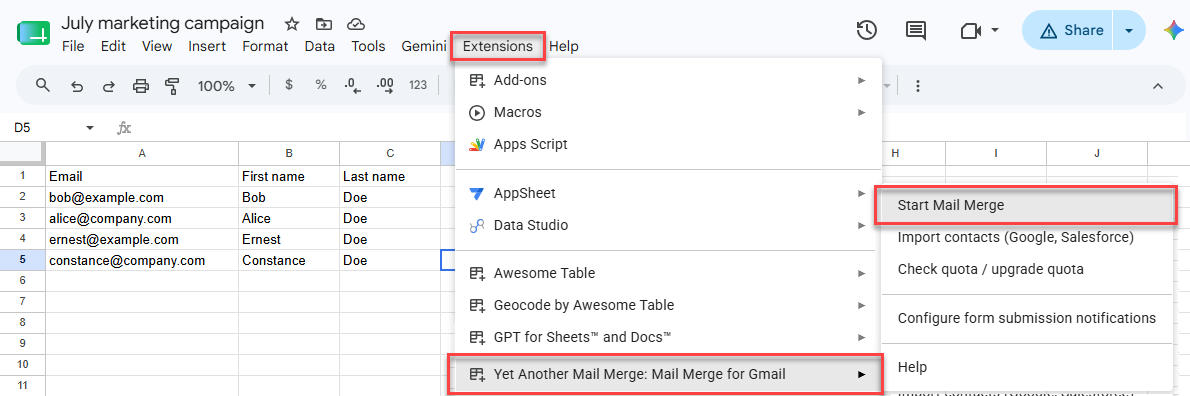Select the cell containing Ernest
The height and width of the screenshot is (396, 1190).
point(289,240)
